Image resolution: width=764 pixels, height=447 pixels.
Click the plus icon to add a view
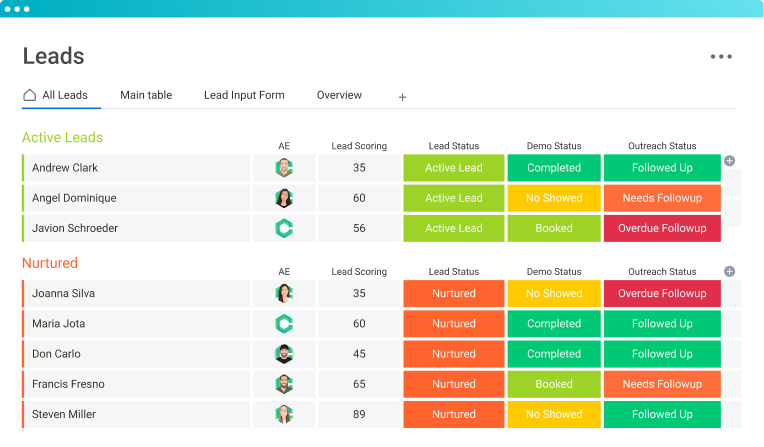click(402, 97)
